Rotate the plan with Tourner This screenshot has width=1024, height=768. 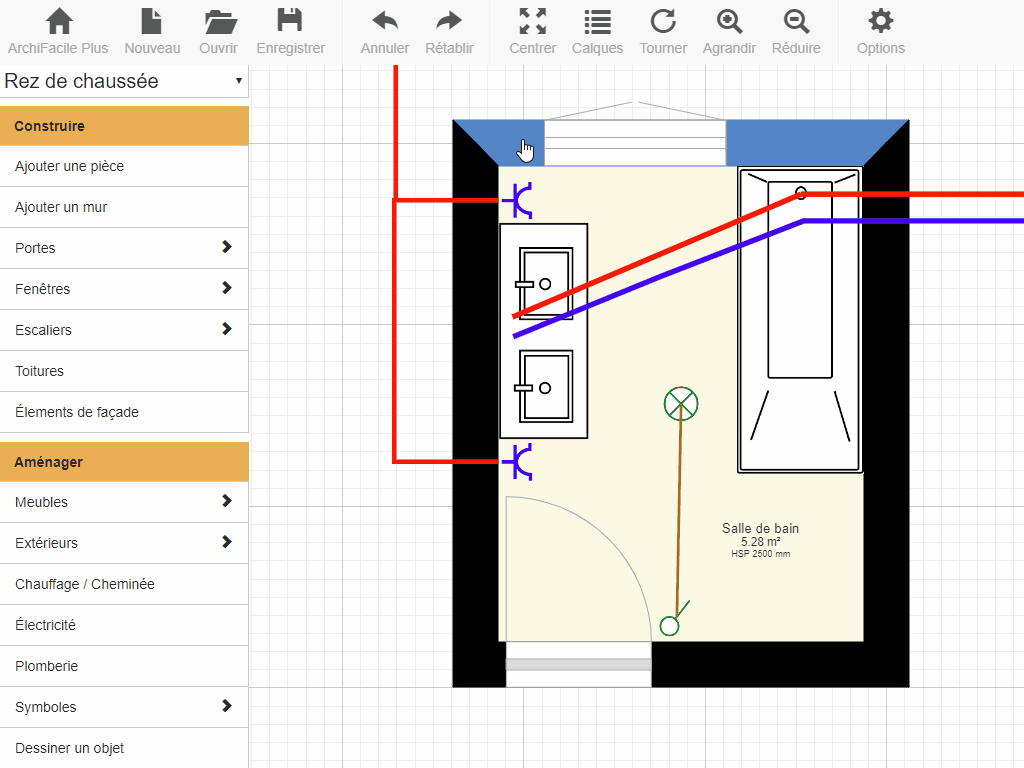coord(663,31)
